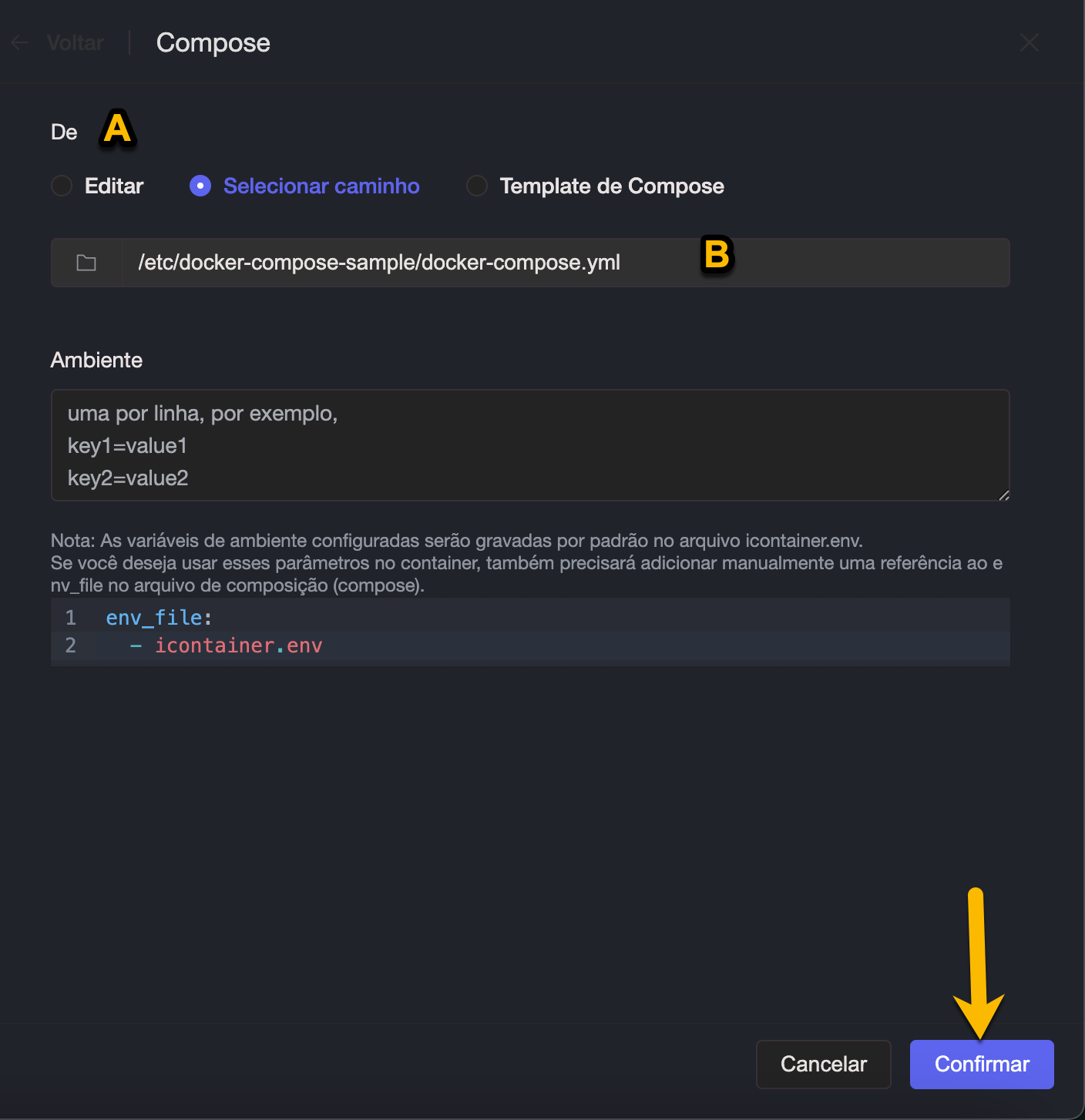Click the Compose title in the header

(x=213, y=42)
